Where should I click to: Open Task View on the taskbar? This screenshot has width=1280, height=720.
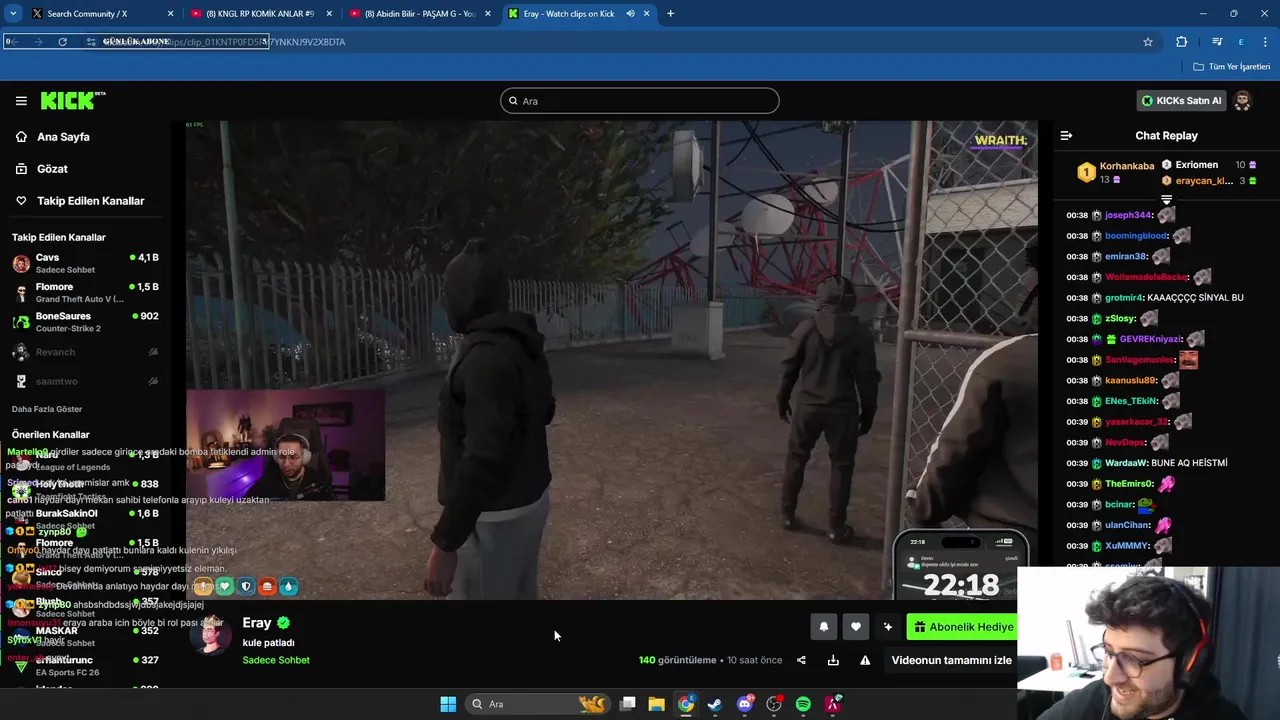pyautogui.click(x=628, y=704)
